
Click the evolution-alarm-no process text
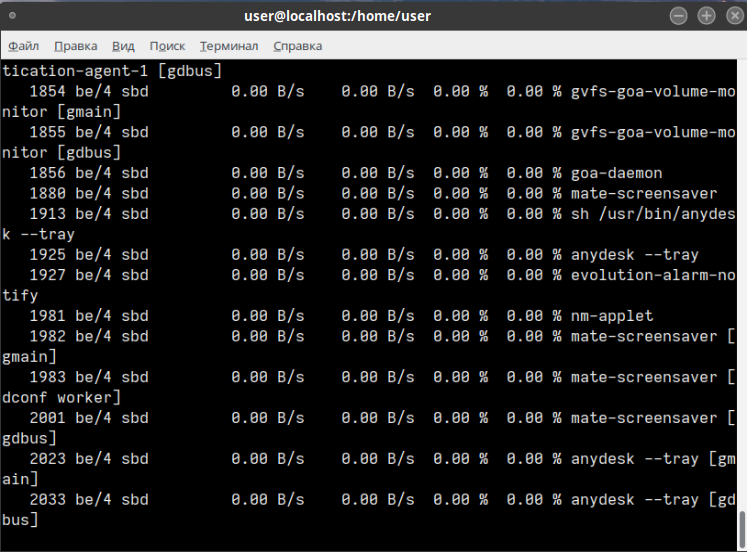tap(653, 275)
